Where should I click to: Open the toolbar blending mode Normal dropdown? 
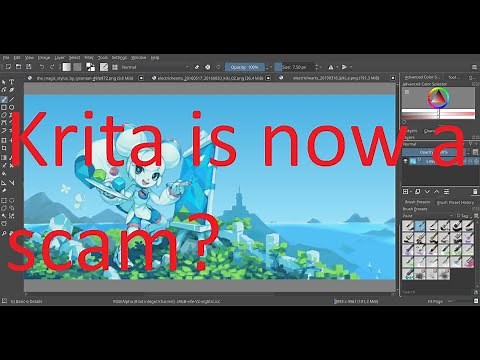pos(155,67)
